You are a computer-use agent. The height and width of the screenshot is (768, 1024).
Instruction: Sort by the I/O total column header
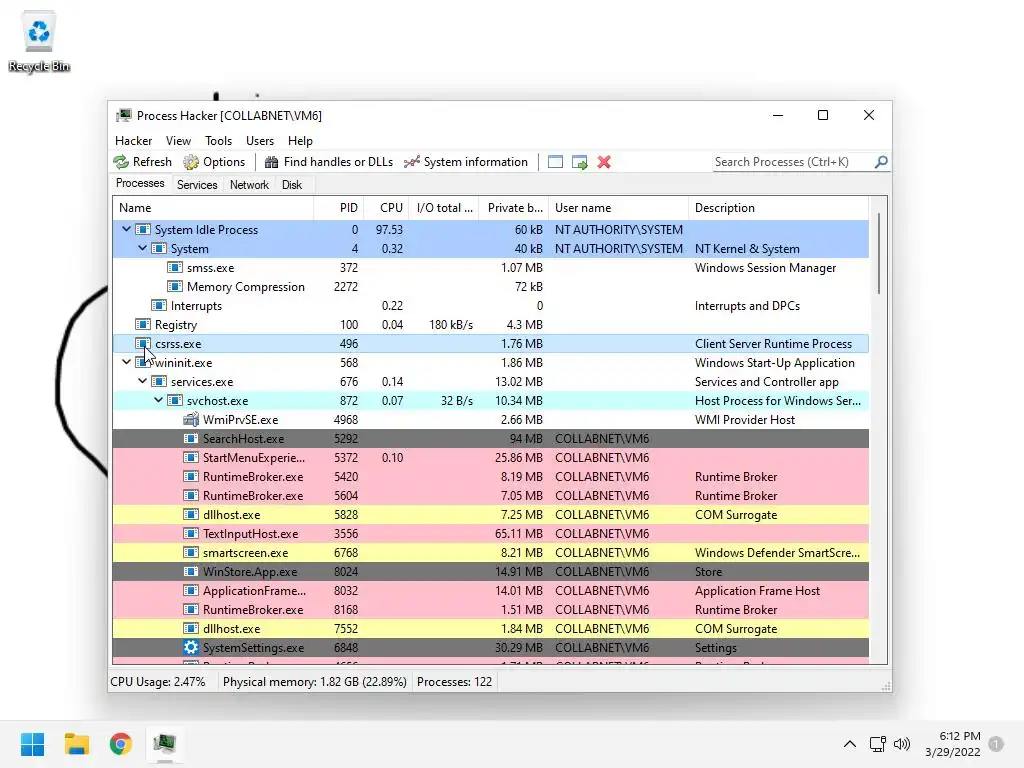(444, 208)
